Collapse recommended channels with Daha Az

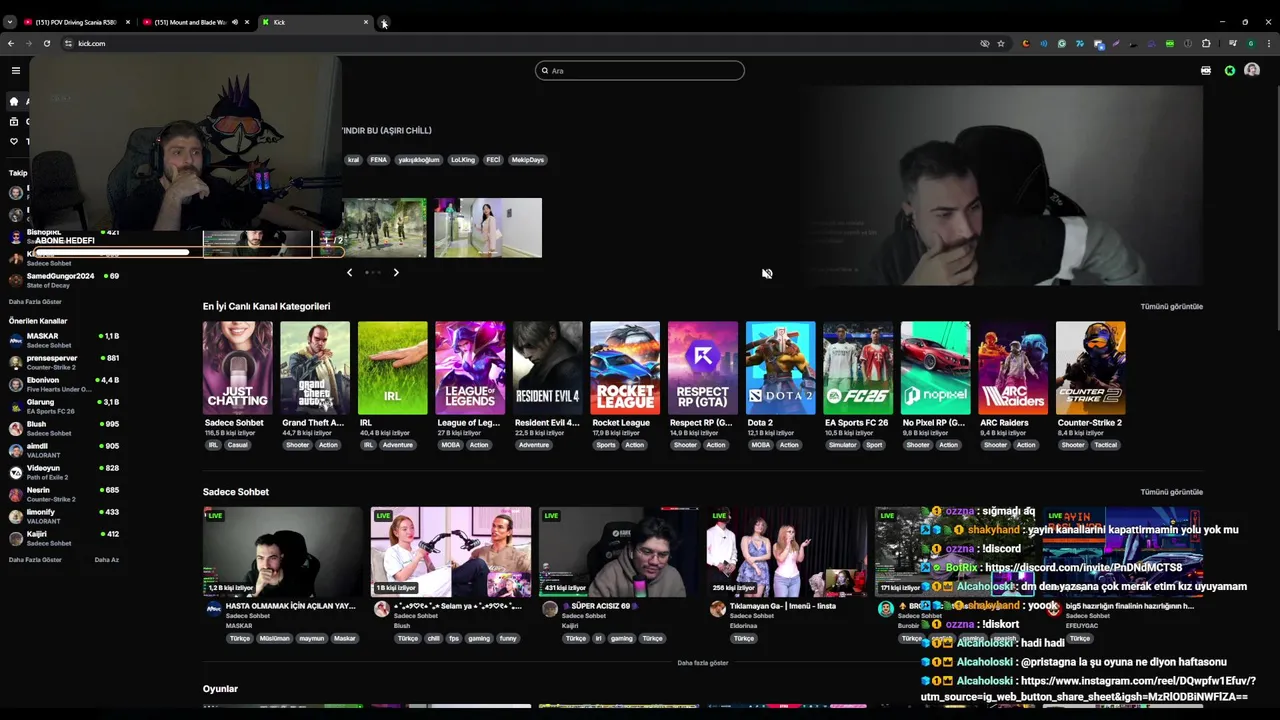(x=106, y=560)
